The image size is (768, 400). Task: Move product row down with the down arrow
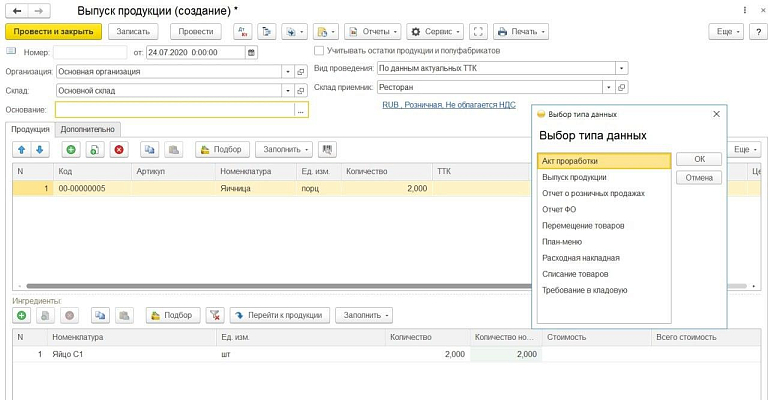pyautogui.click(x=39, y=149)
